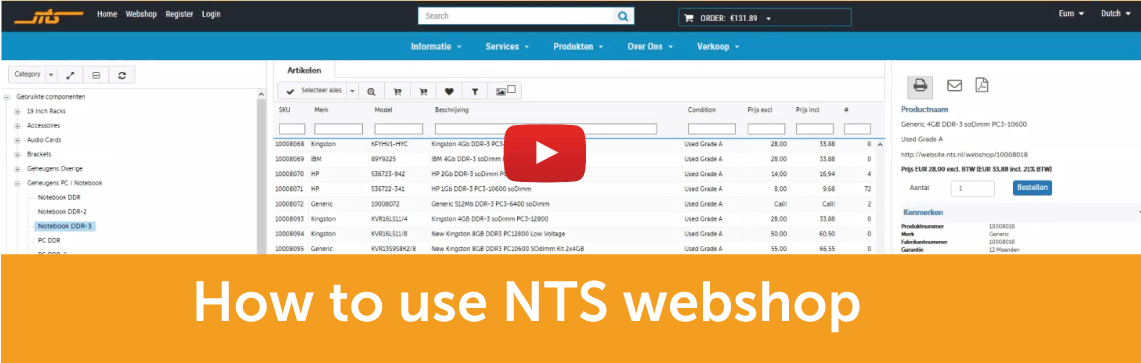The height and width of the screenshot is (363, 1141).
Task: Select row with SKU 10008068
Action: click(x=575, y=144)
